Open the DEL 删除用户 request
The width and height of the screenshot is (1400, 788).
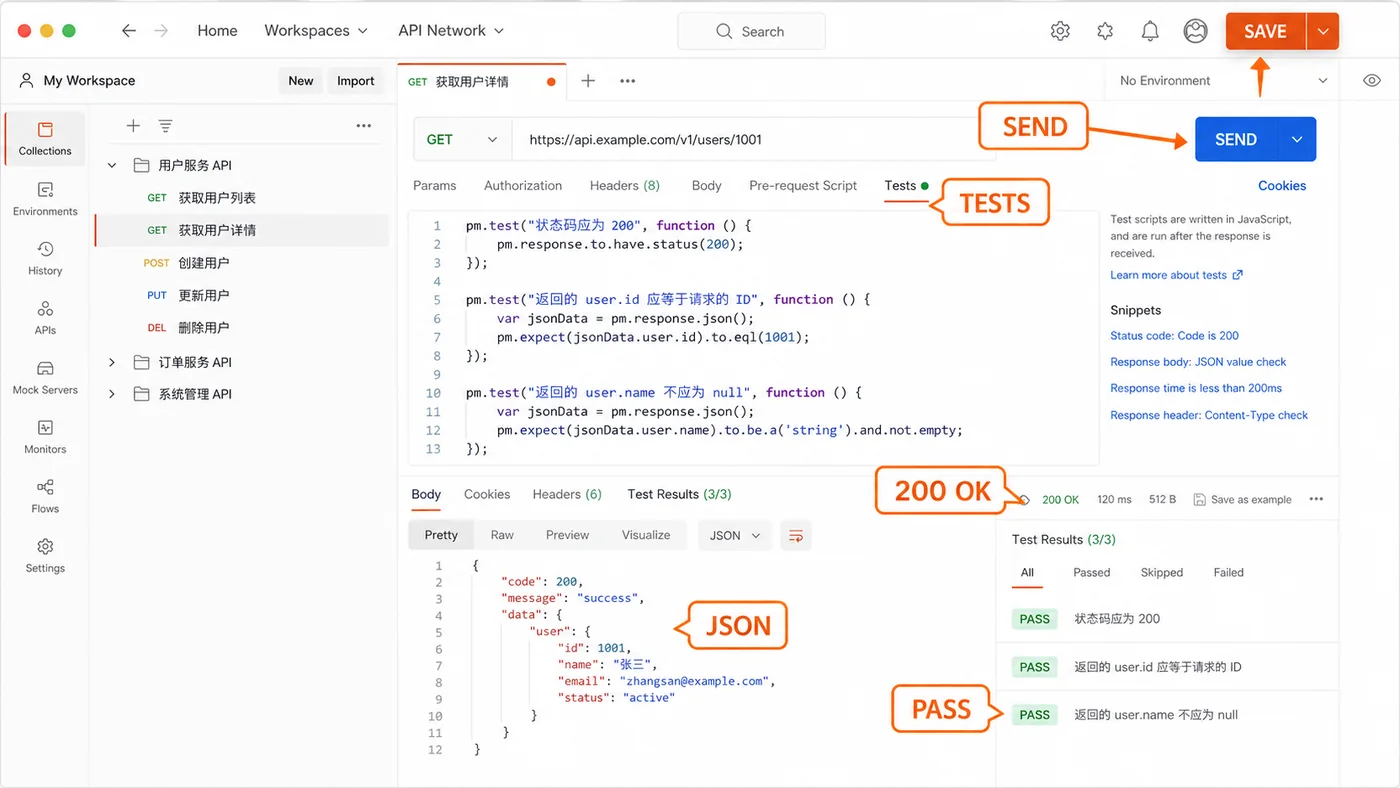[x=241, y=328]
